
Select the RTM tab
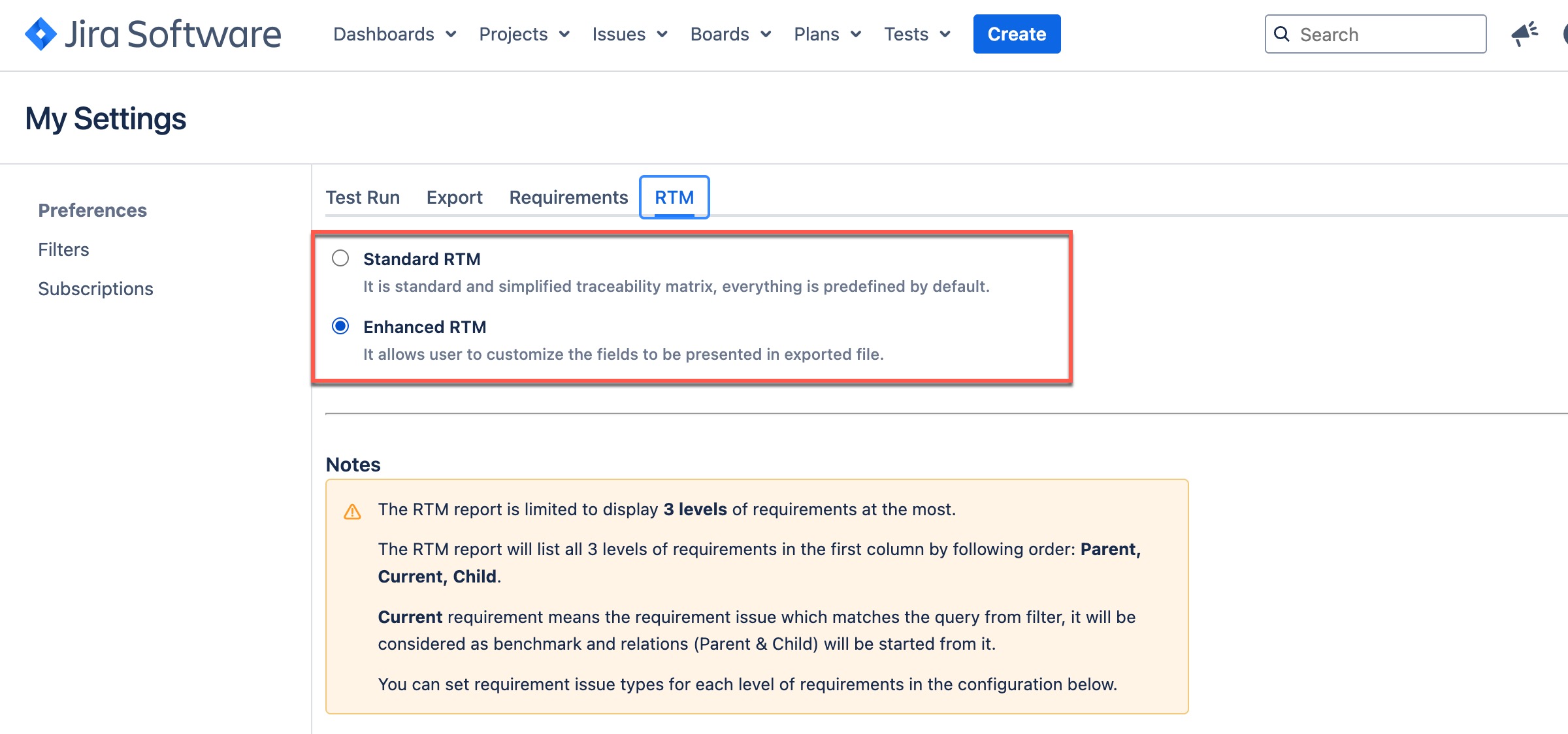pos(674,197)
